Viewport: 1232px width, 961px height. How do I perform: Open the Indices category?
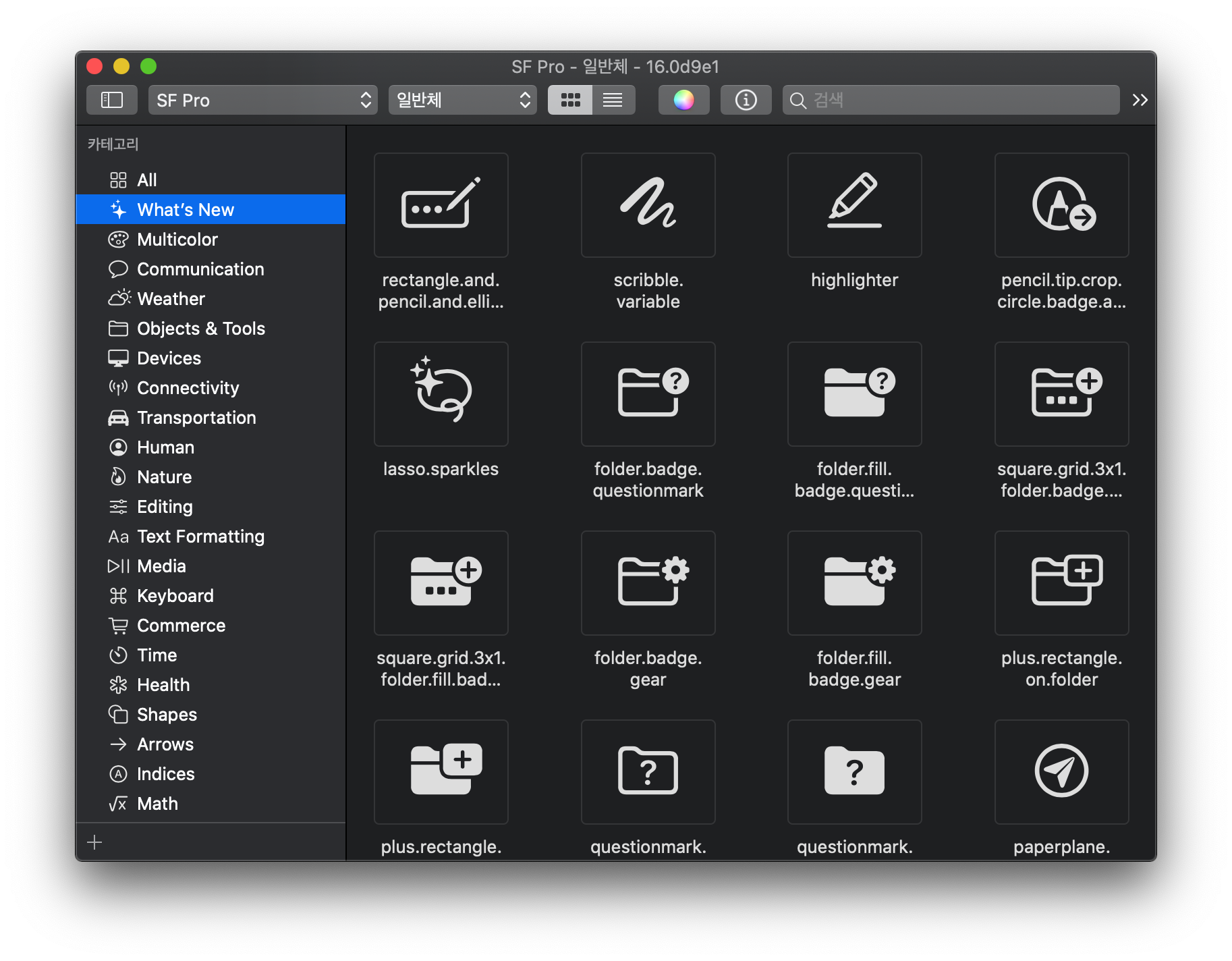pyautogui.click(x=211, y=774)
